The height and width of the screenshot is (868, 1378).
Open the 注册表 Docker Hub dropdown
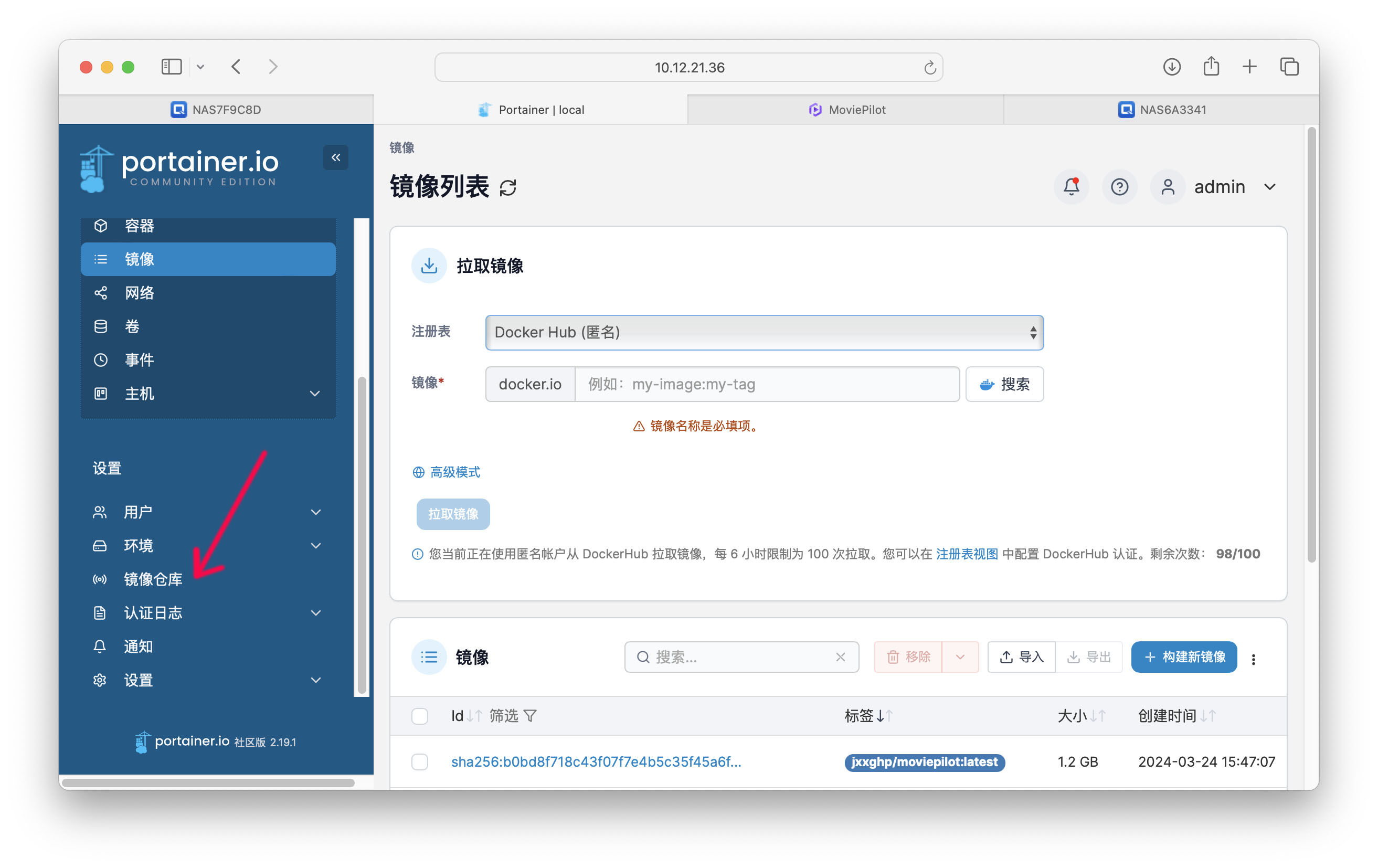764,332
